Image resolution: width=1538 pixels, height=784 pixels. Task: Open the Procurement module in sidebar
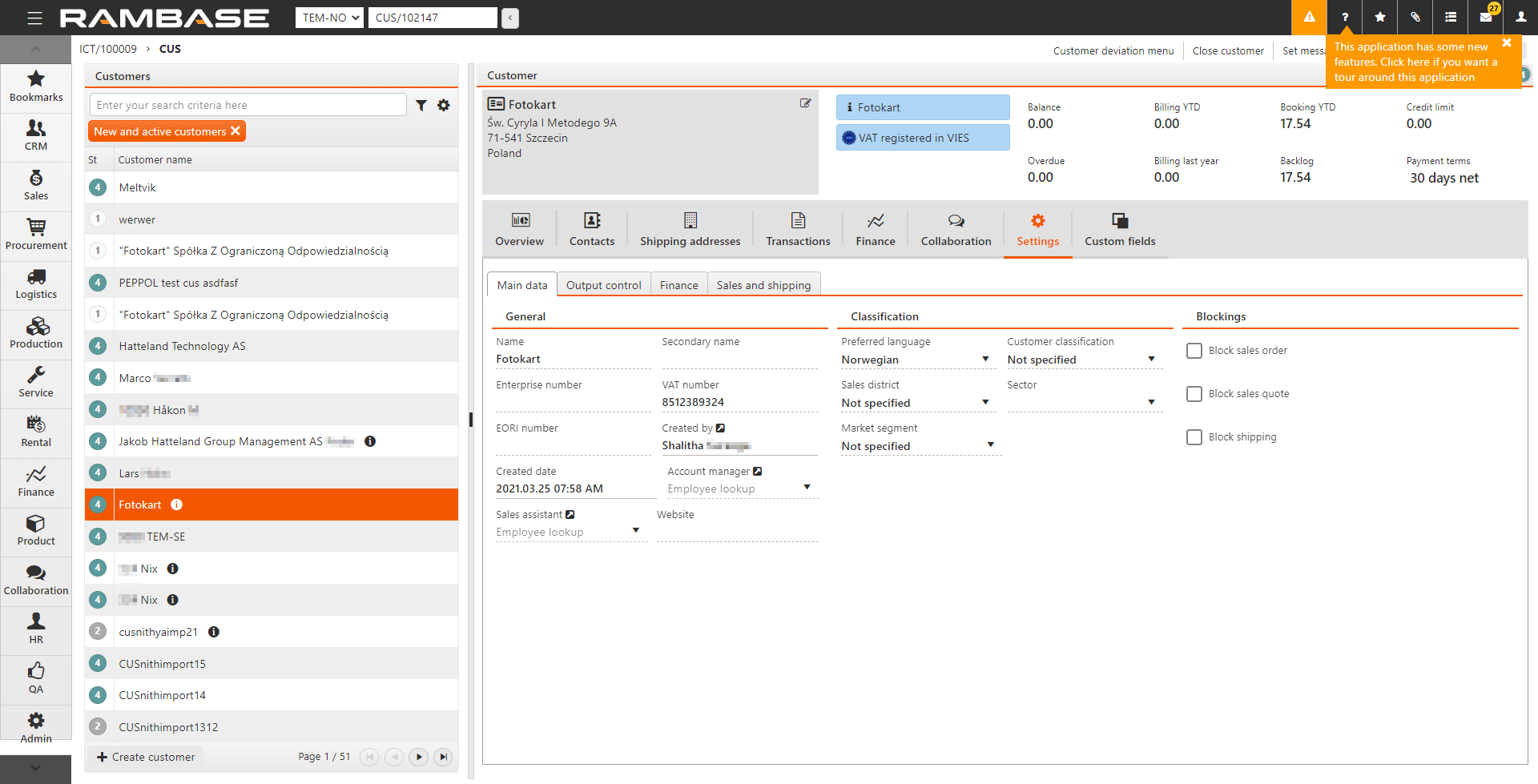[36, 235]
